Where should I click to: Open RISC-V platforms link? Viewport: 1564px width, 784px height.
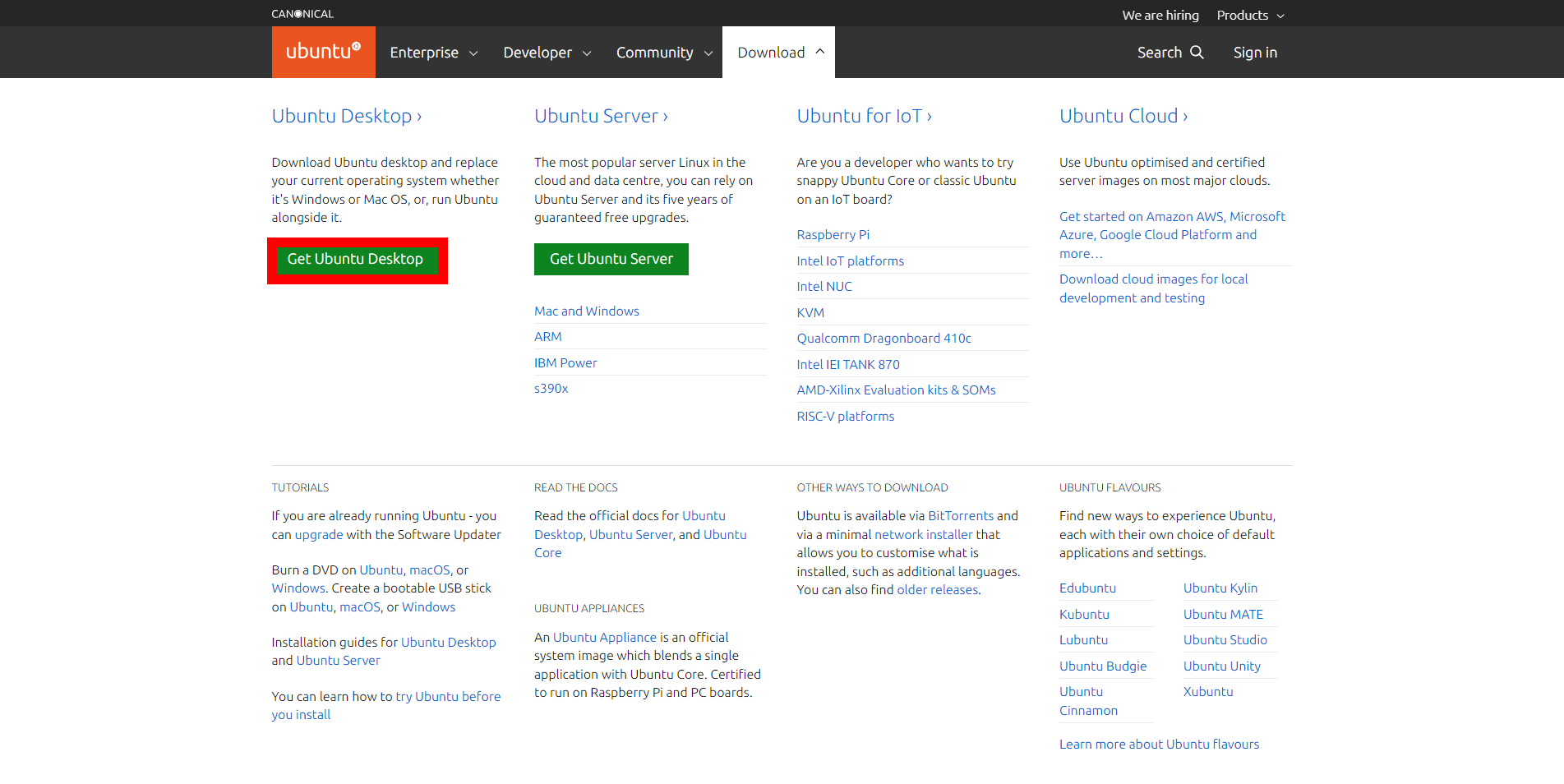846,417
